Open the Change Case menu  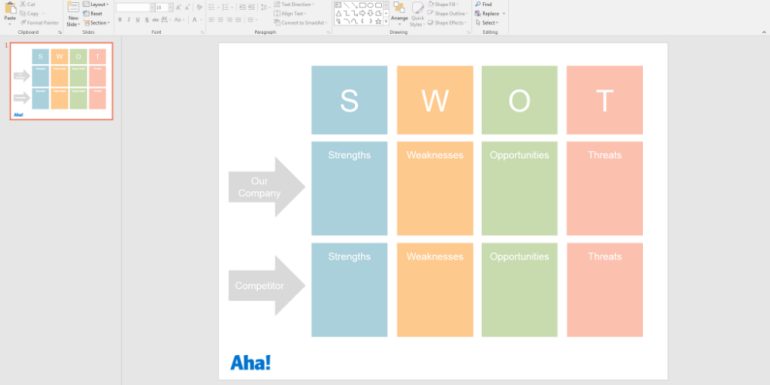(x=179, y=20)
